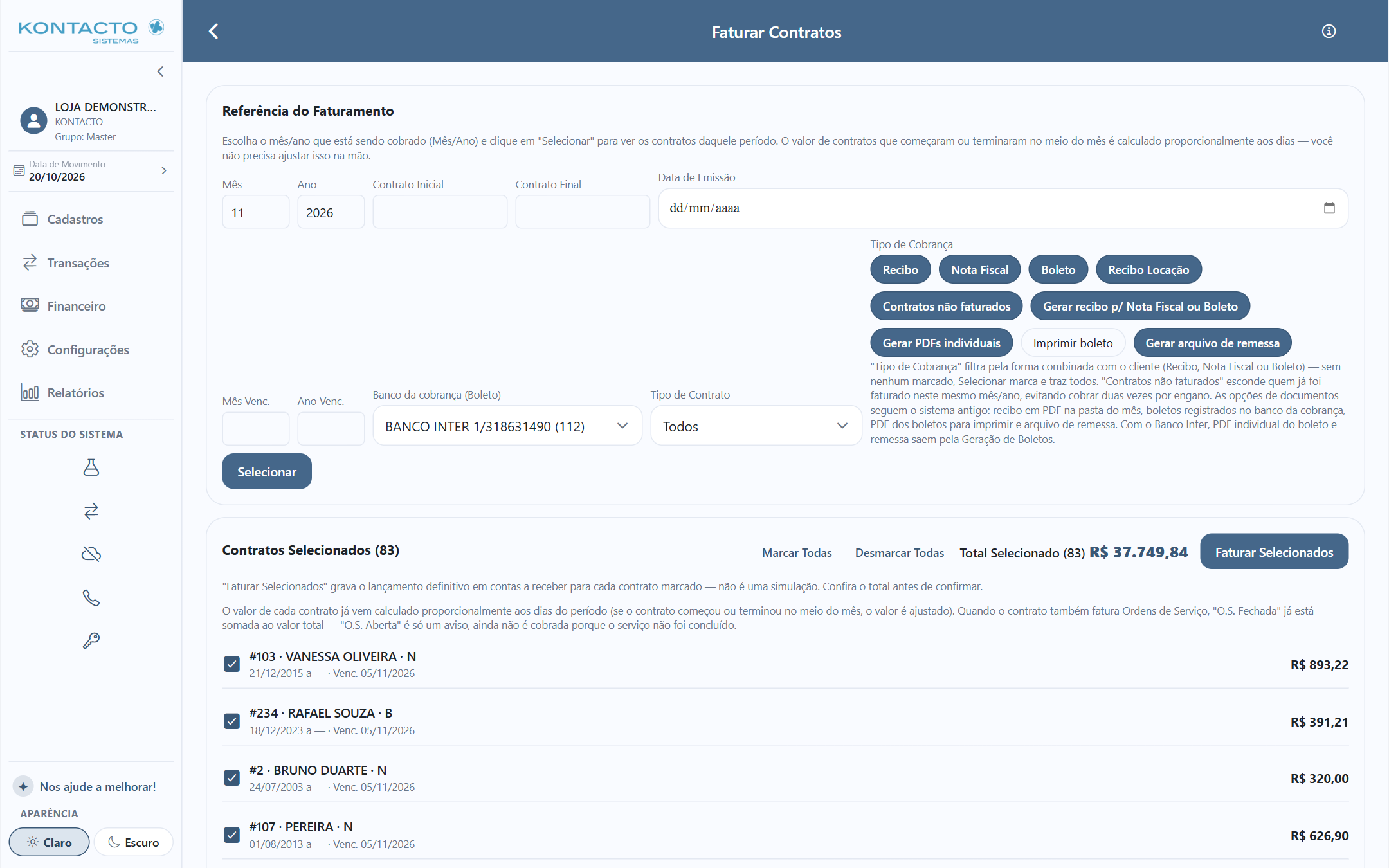The width and height of the screenshot is (1389, 868).
Task: Collapse the sidebar with the chevron
Action: coord(160,71)
